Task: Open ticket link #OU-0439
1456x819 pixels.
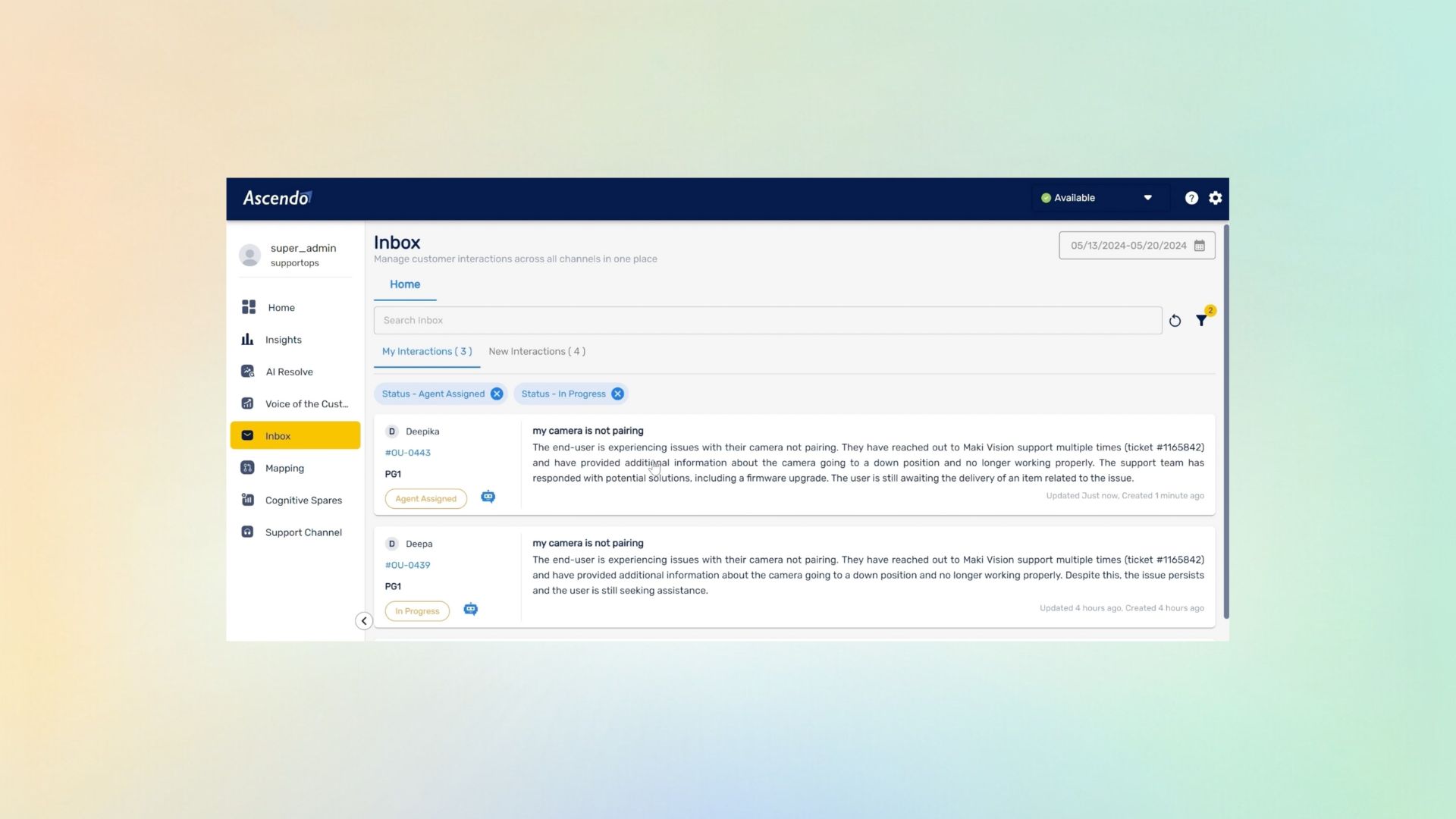Action: [408, 565]
